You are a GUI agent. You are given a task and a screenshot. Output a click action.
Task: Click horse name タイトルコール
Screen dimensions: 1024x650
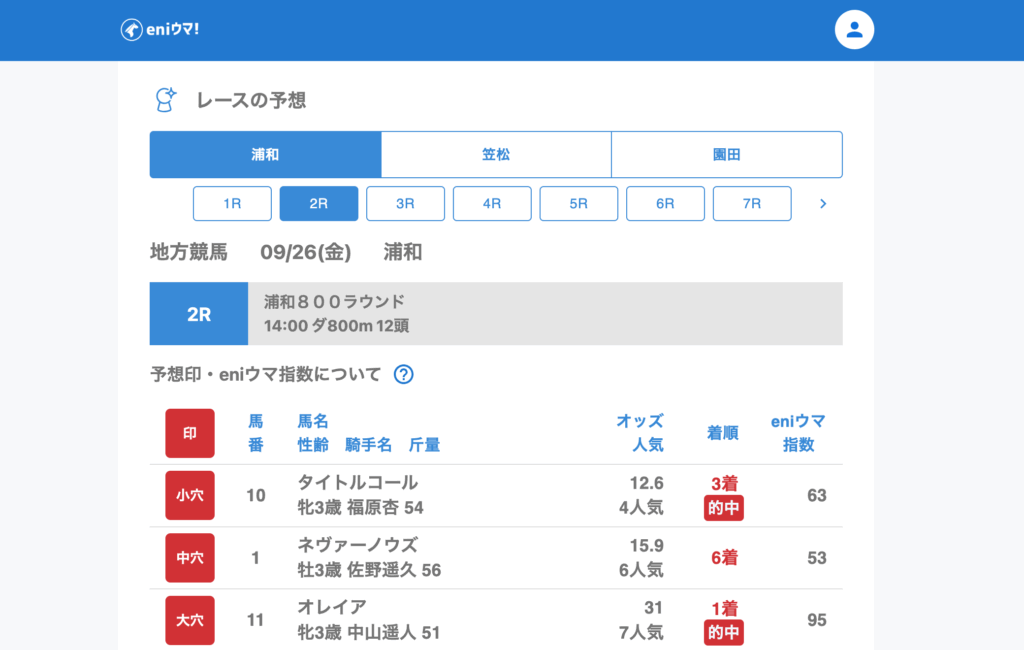[357, 483]
